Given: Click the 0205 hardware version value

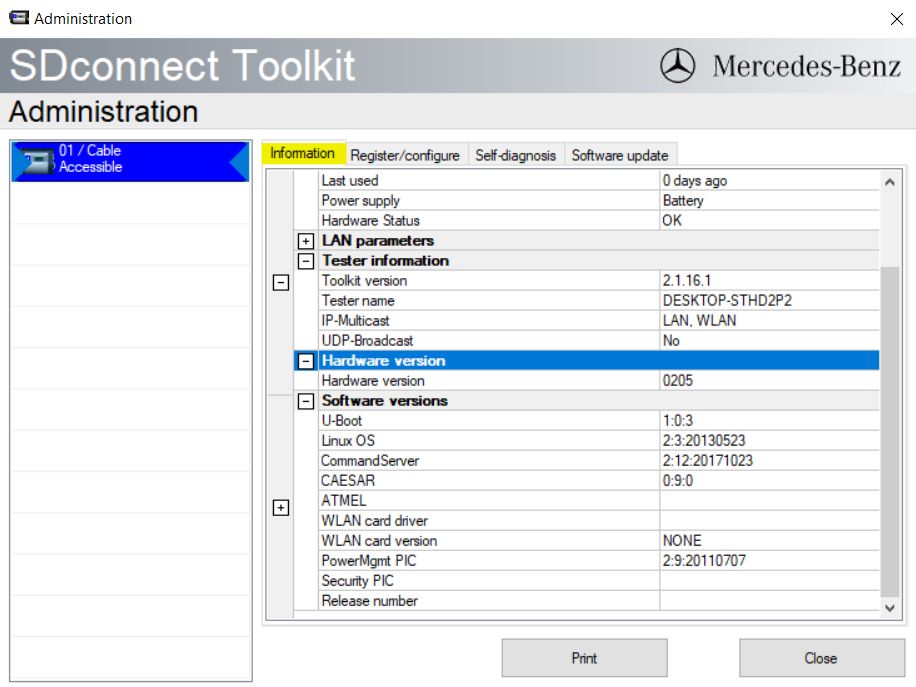Looking at the screenshot, I should point(677,381).
